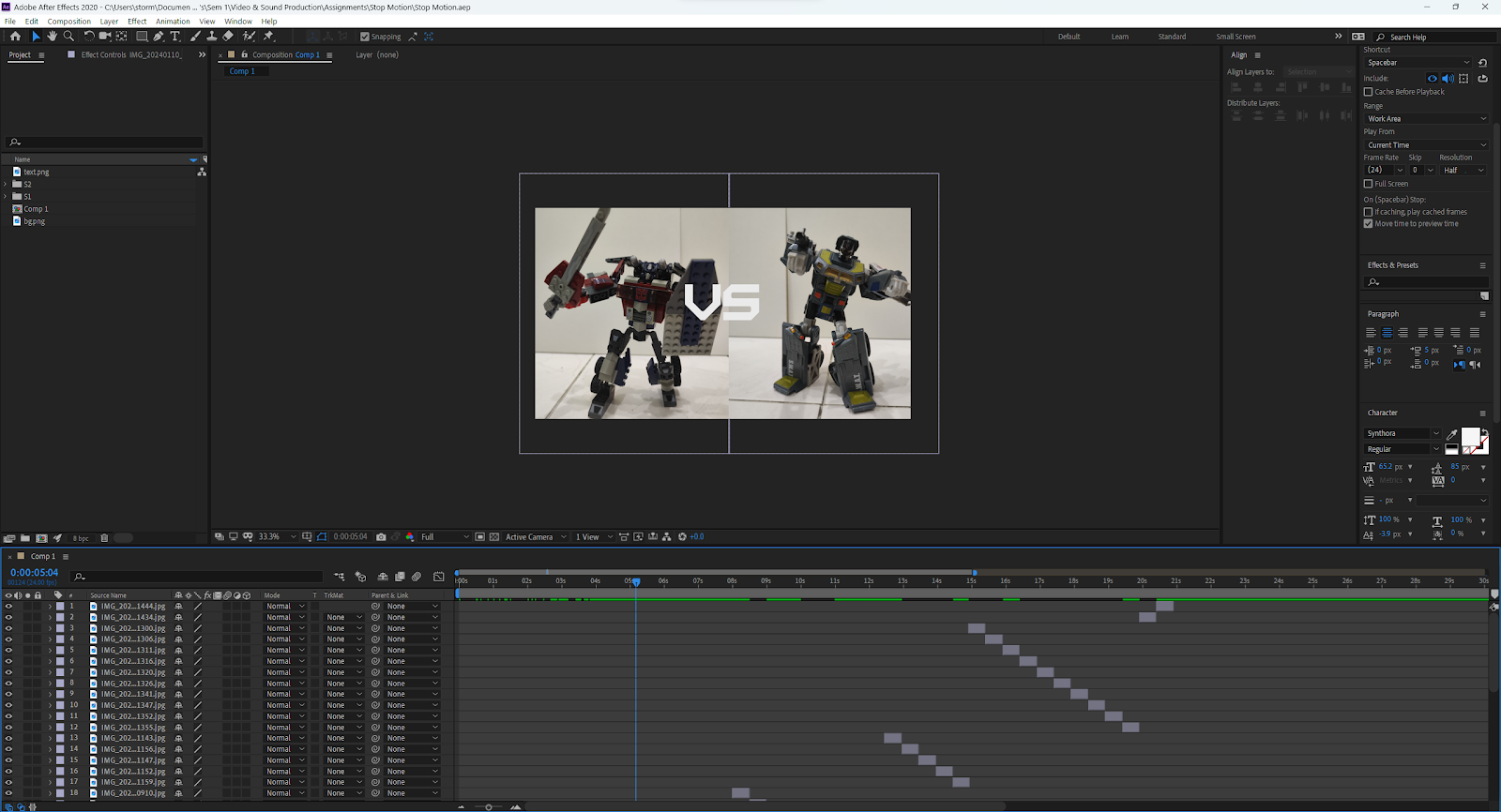This screenshot has height=812, width=1501.
Task: Enable Cache Before Playback checkbox
Action: pyautogui.click(x=1368, y=92)
